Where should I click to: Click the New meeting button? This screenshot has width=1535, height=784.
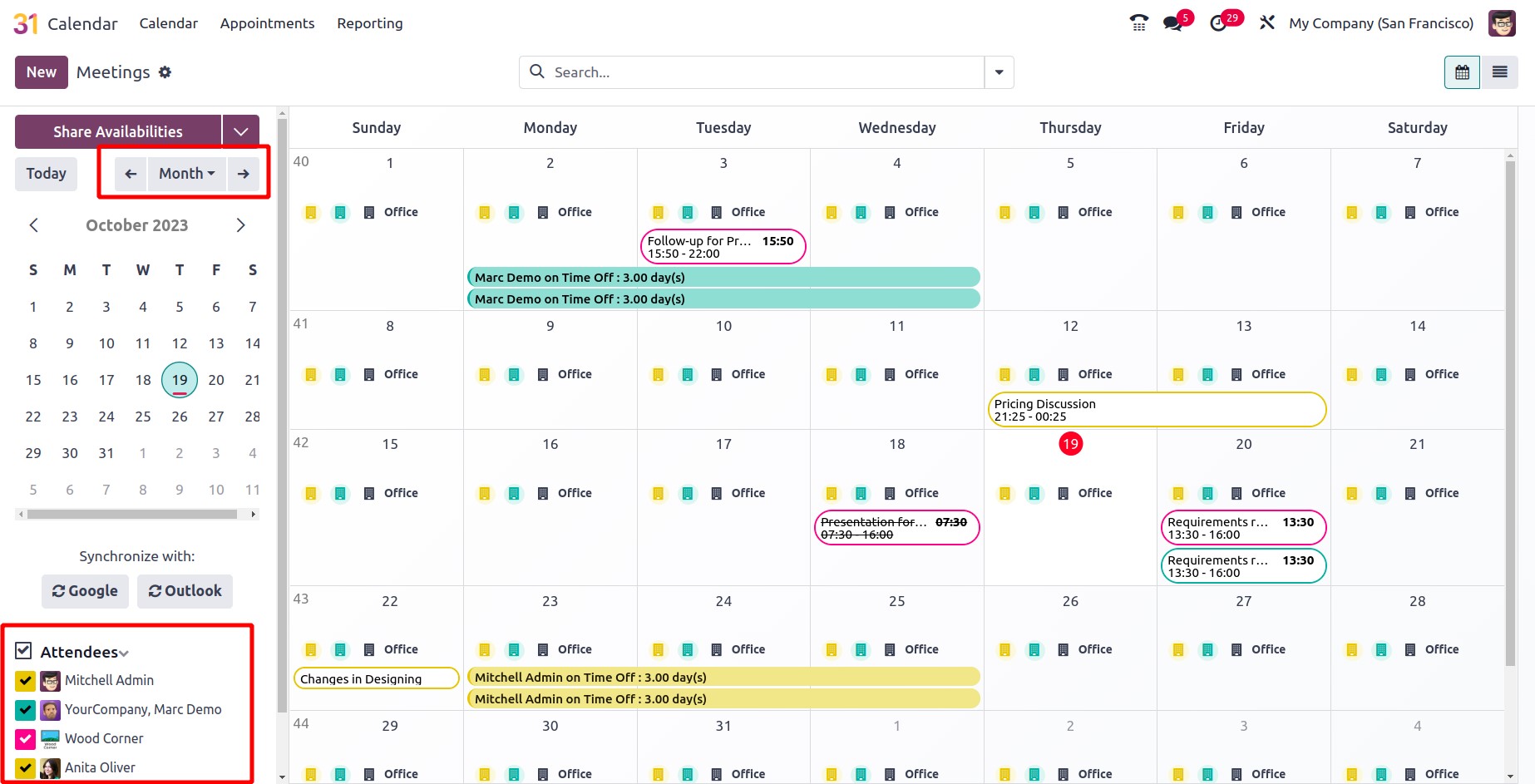pos(42,72)
